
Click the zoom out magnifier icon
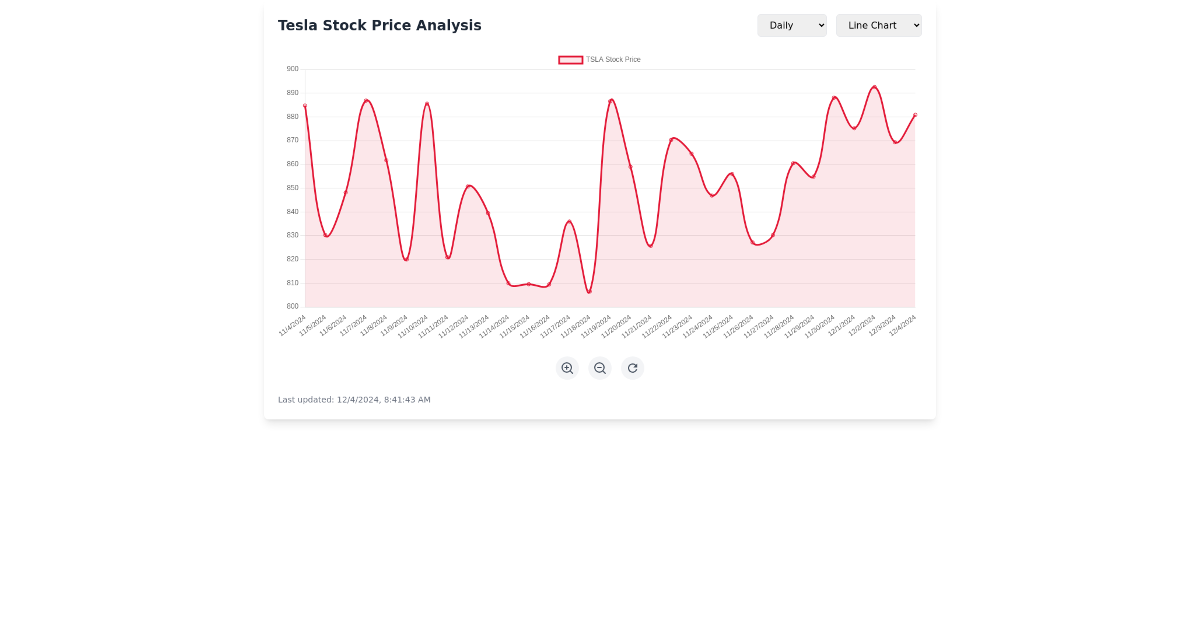point(600,368)
